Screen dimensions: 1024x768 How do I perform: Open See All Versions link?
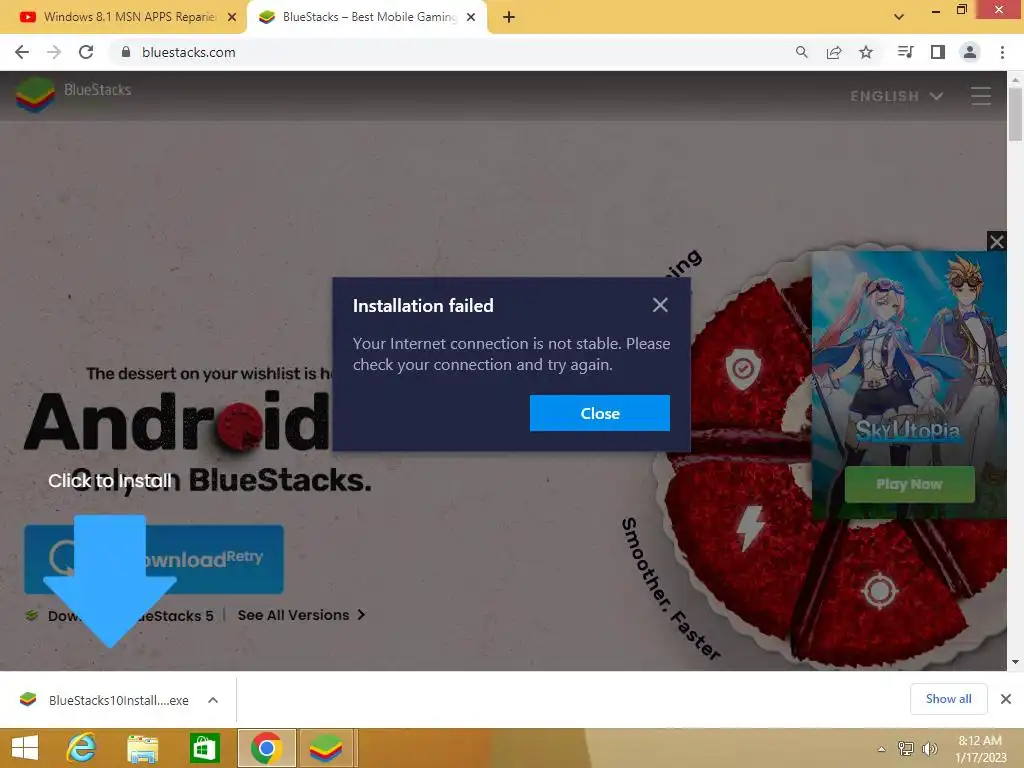301,615
